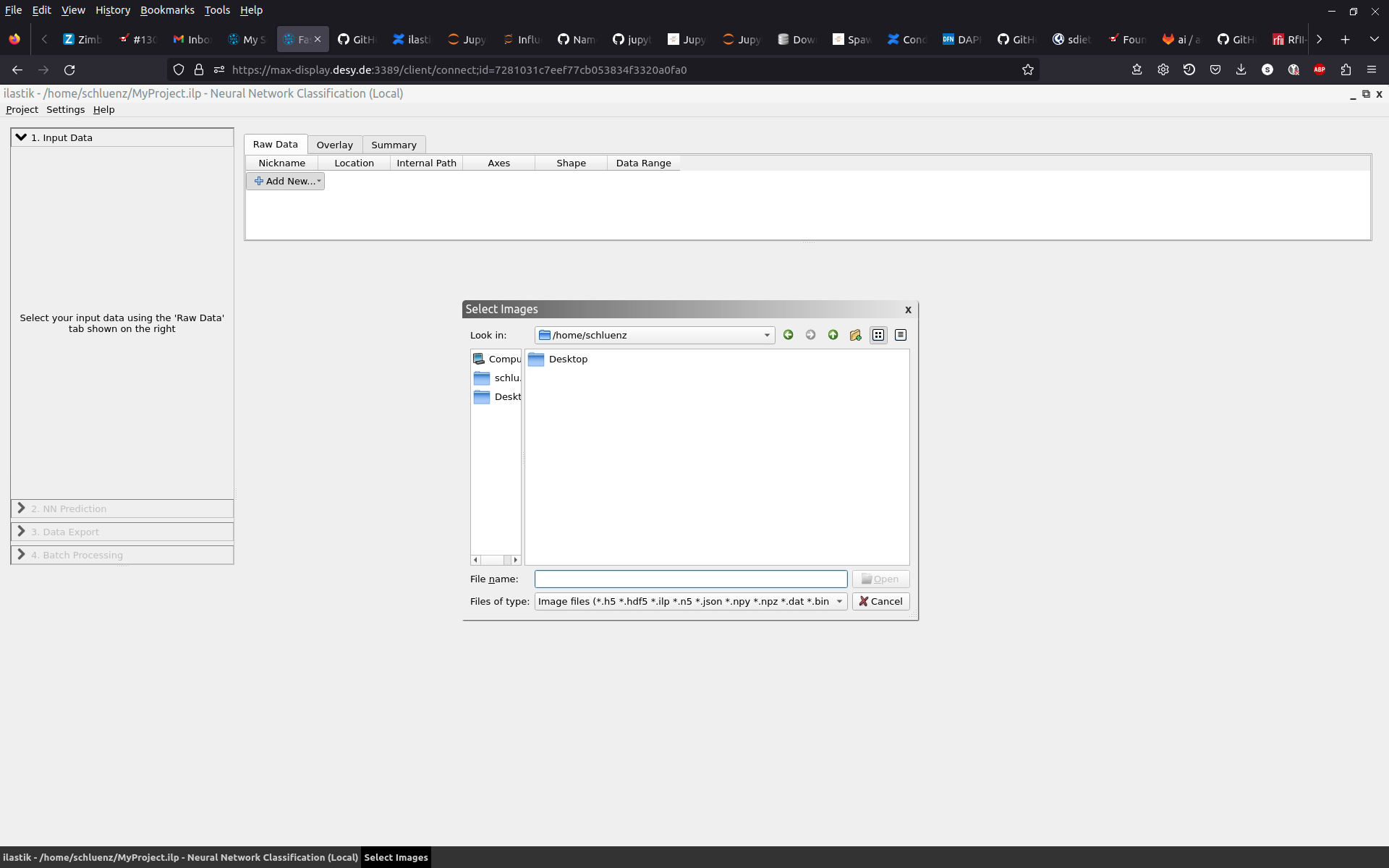The width and height of the screenshot is (1389, 868).
Task: Switch to icon list view mode
Action: 878,335
